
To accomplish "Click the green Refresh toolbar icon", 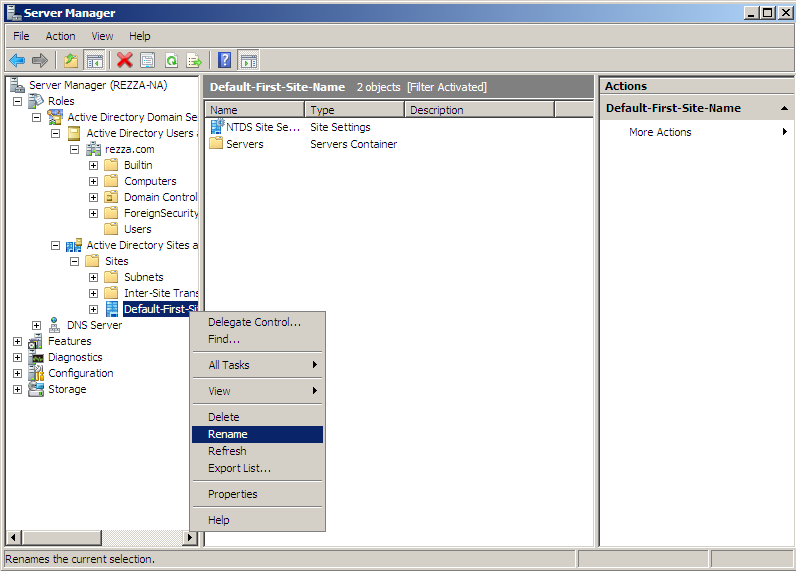I will pos(172,61).
